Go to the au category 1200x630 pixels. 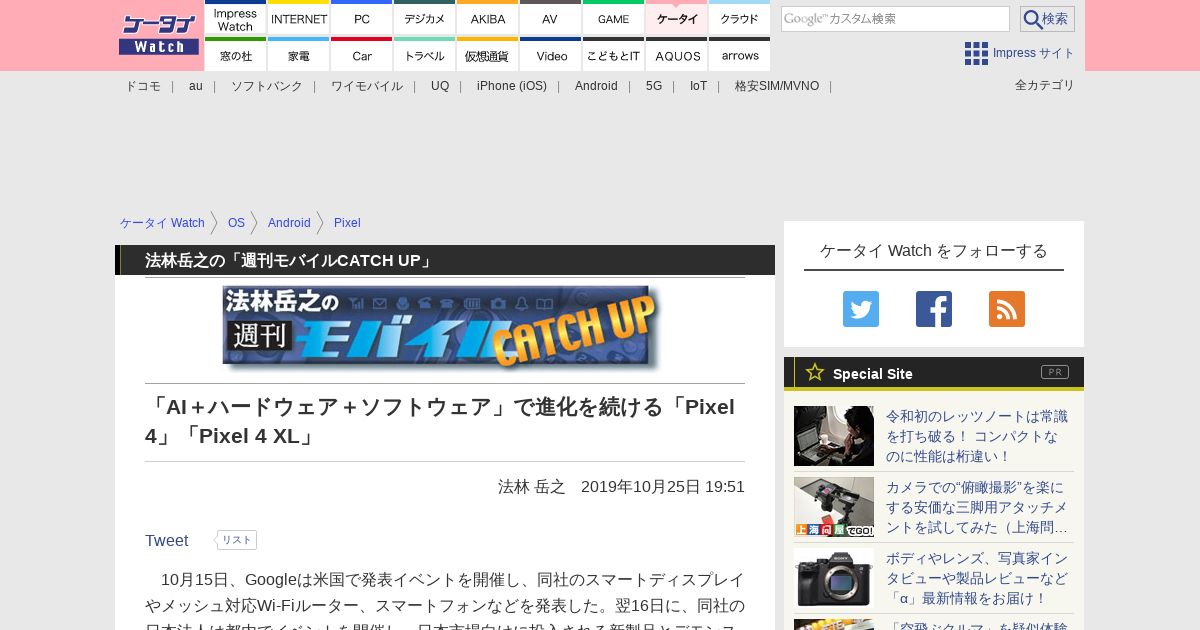point(196,86)
